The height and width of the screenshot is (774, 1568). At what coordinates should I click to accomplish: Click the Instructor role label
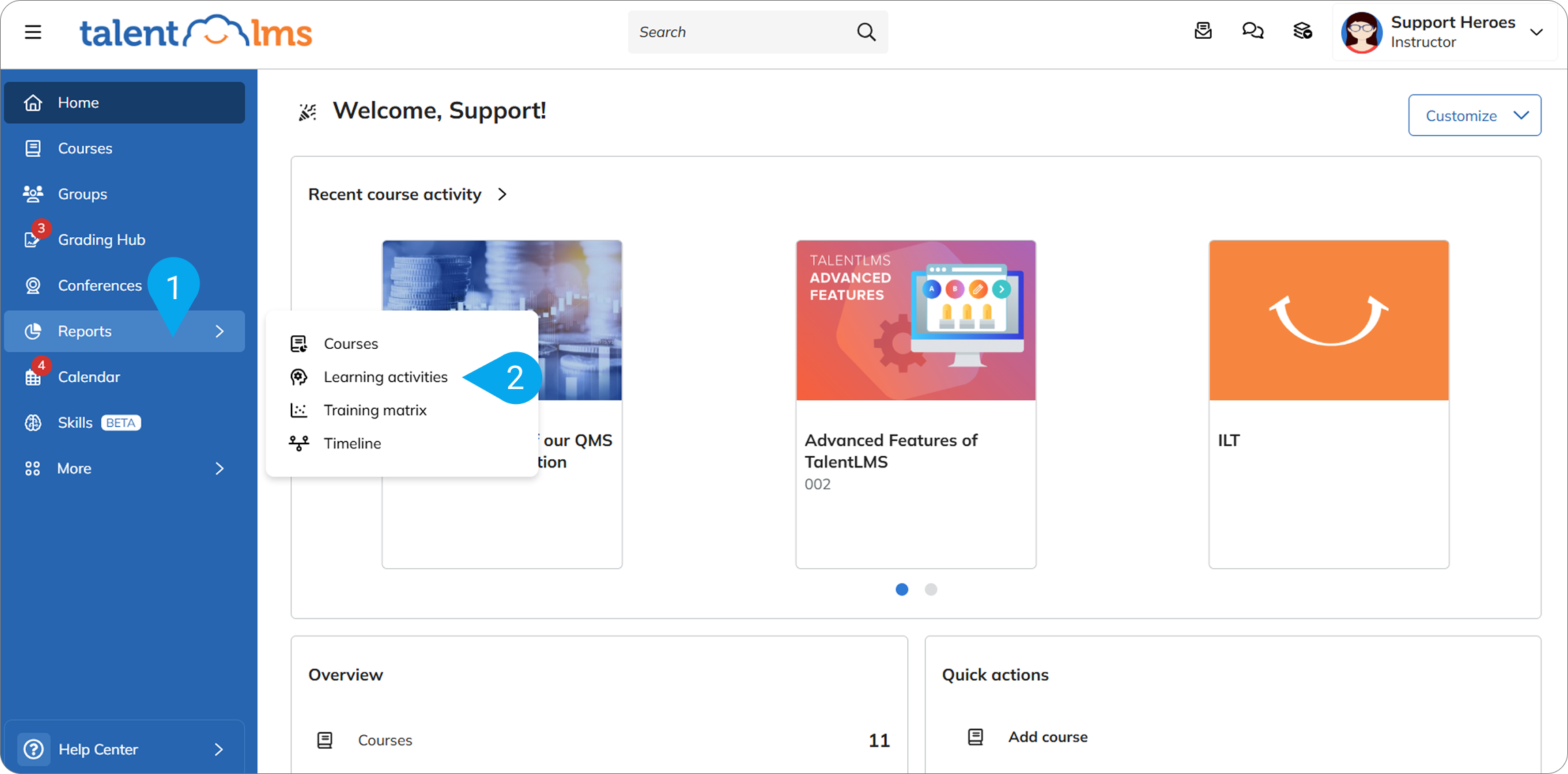click(x=1423, y=42)
